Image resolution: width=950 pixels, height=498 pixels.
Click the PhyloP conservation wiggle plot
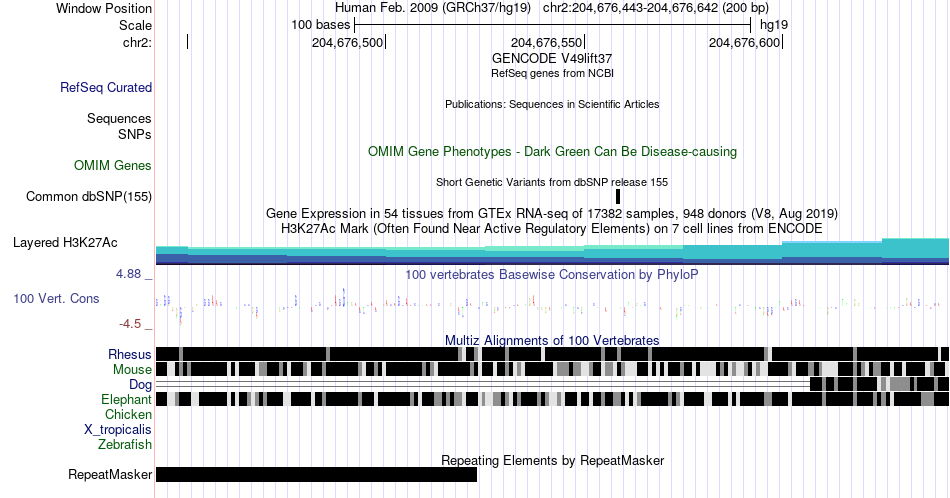(552, 306)
